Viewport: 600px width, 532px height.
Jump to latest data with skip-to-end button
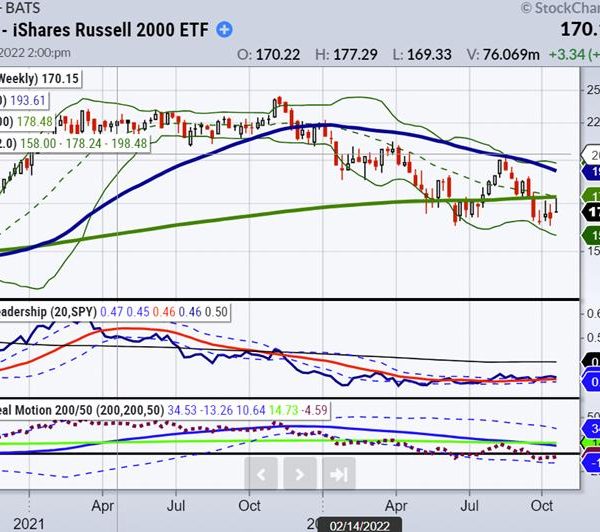(339, 474)
